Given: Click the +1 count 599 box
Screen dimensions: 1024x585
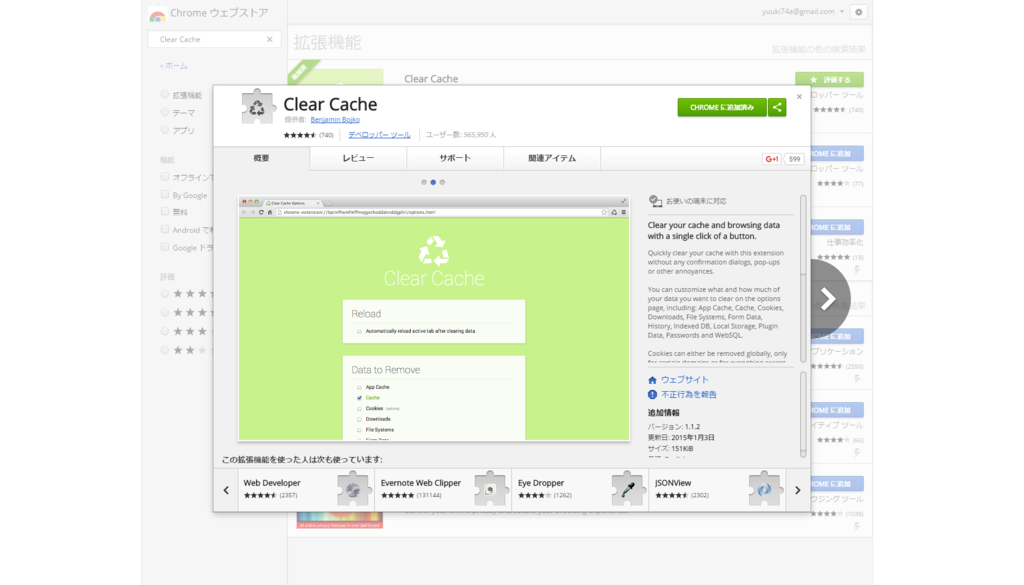Looking at the screenshot, I should [x=794, y=159].
